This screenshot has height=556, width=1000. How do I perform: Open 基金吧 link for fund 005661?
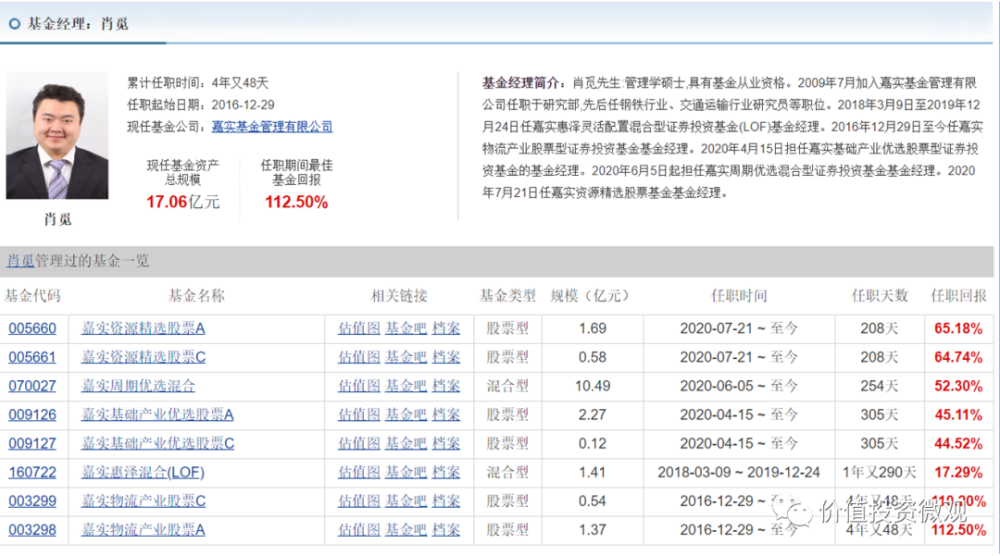coord(406,357)
